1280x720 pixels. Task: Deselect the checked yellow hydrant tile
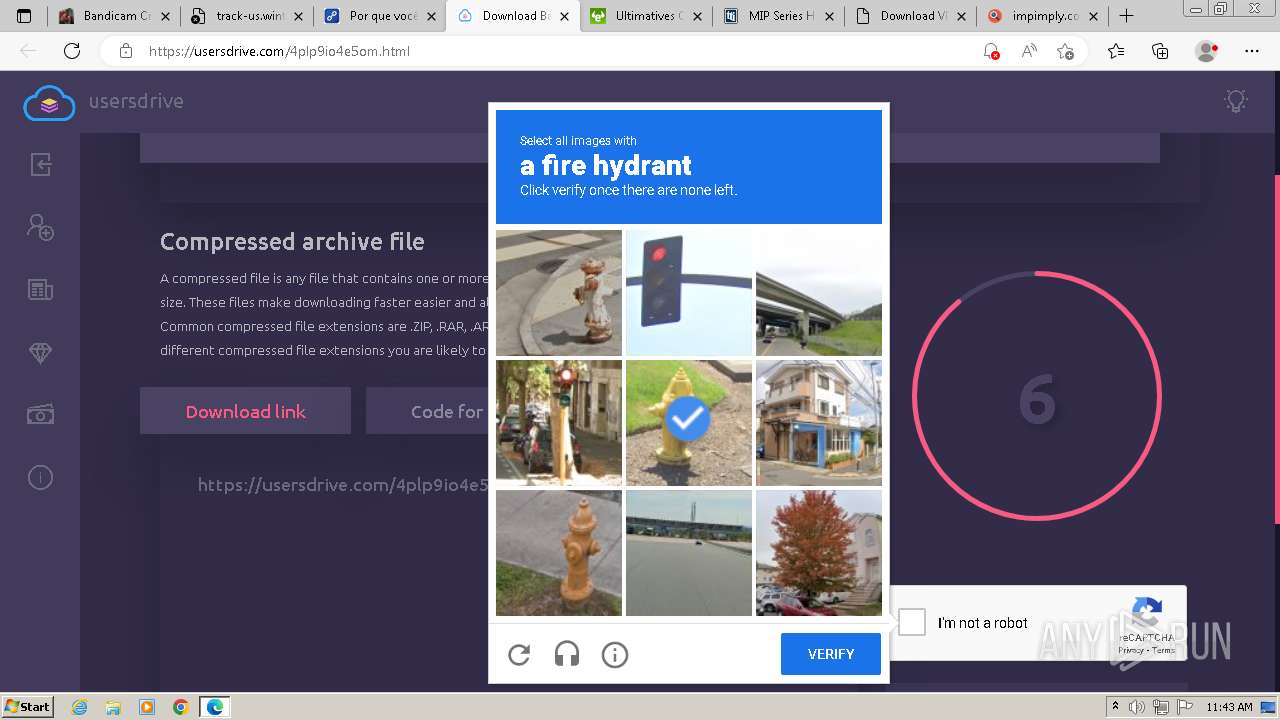point(689,423)
